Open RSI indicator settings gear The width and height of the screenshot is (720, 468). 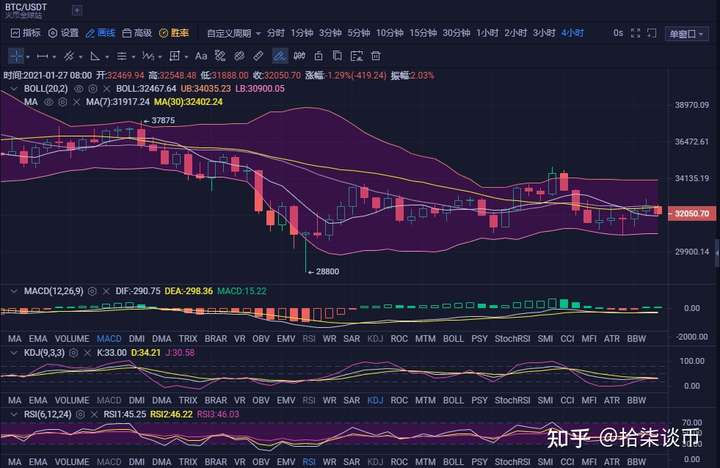pyautogui.click(x=80, y=414)
